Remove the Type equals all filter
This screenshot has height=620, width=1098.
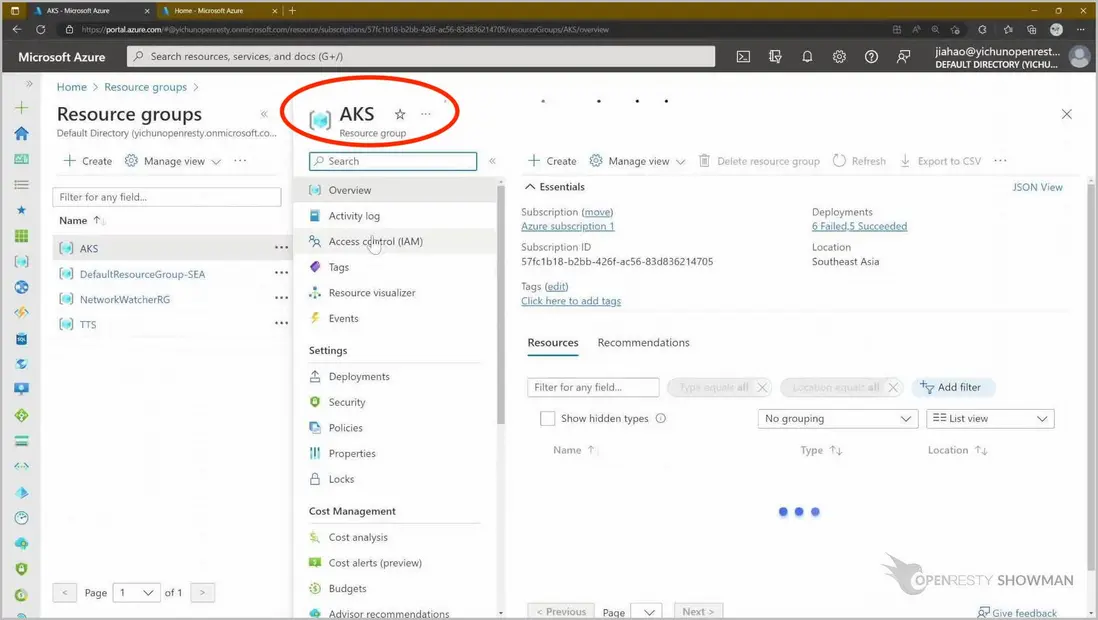[x=763, y=387]
